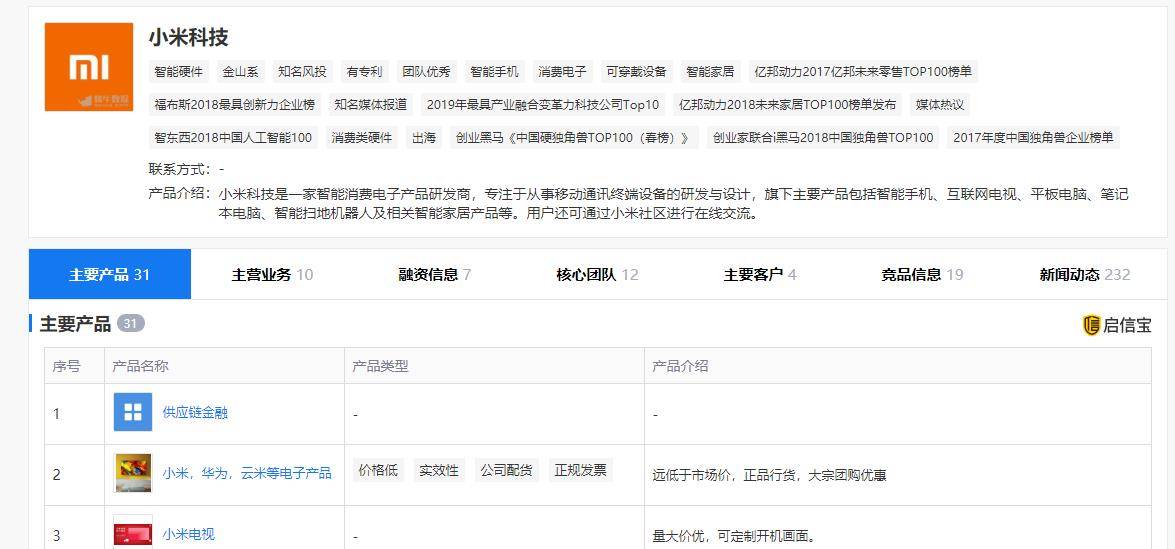Click the 有专利 tag
Image resolution: width=1175 pixels, height=549 pixels.
tap(364, 72)
